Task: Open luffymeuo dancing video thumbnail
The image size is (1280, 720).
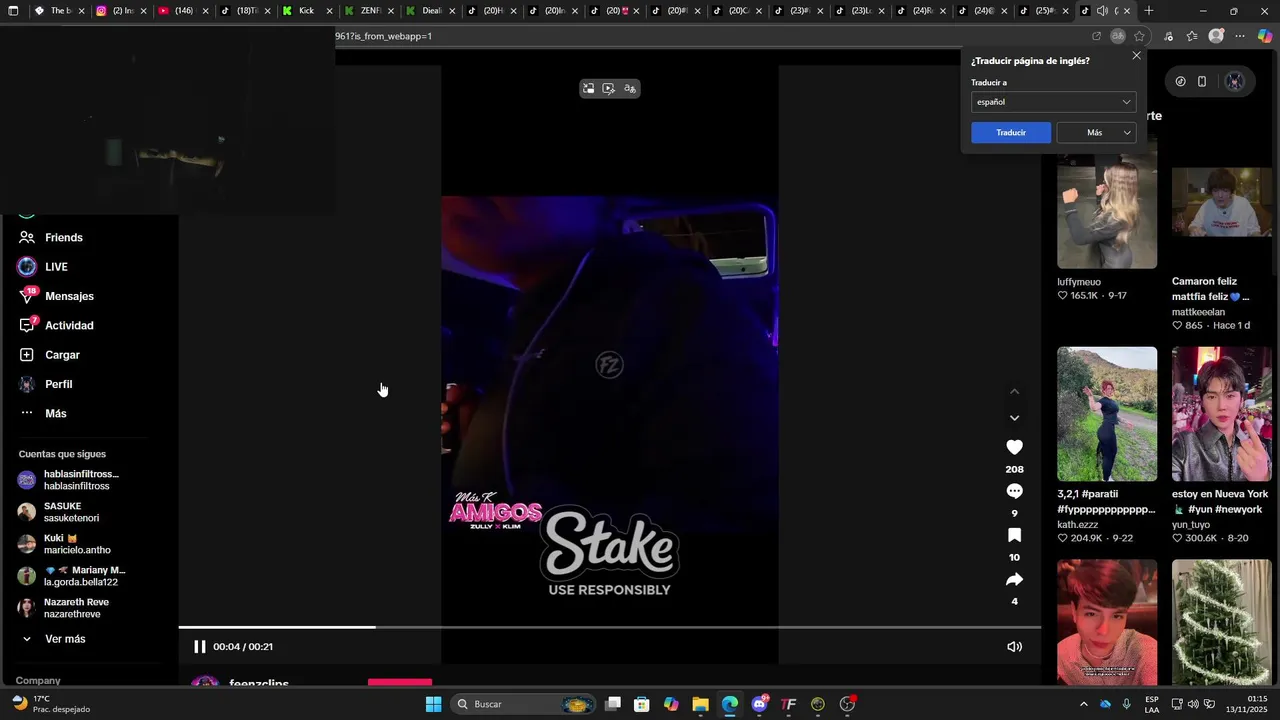Action: [x=1107, y=203]
